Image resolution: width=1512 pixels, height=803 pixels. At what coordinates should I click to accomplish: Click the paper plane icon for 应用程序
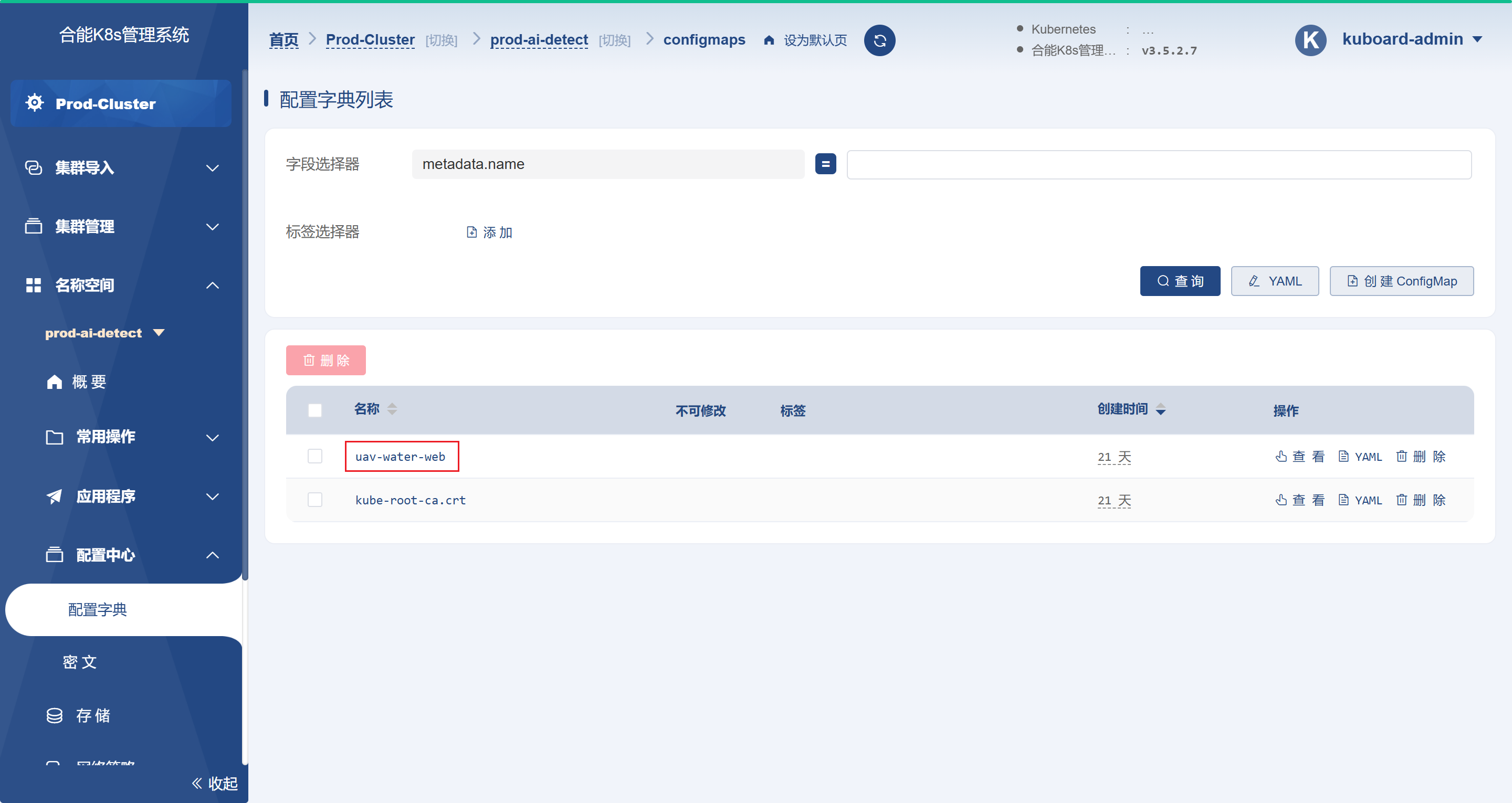click(54, 496)
